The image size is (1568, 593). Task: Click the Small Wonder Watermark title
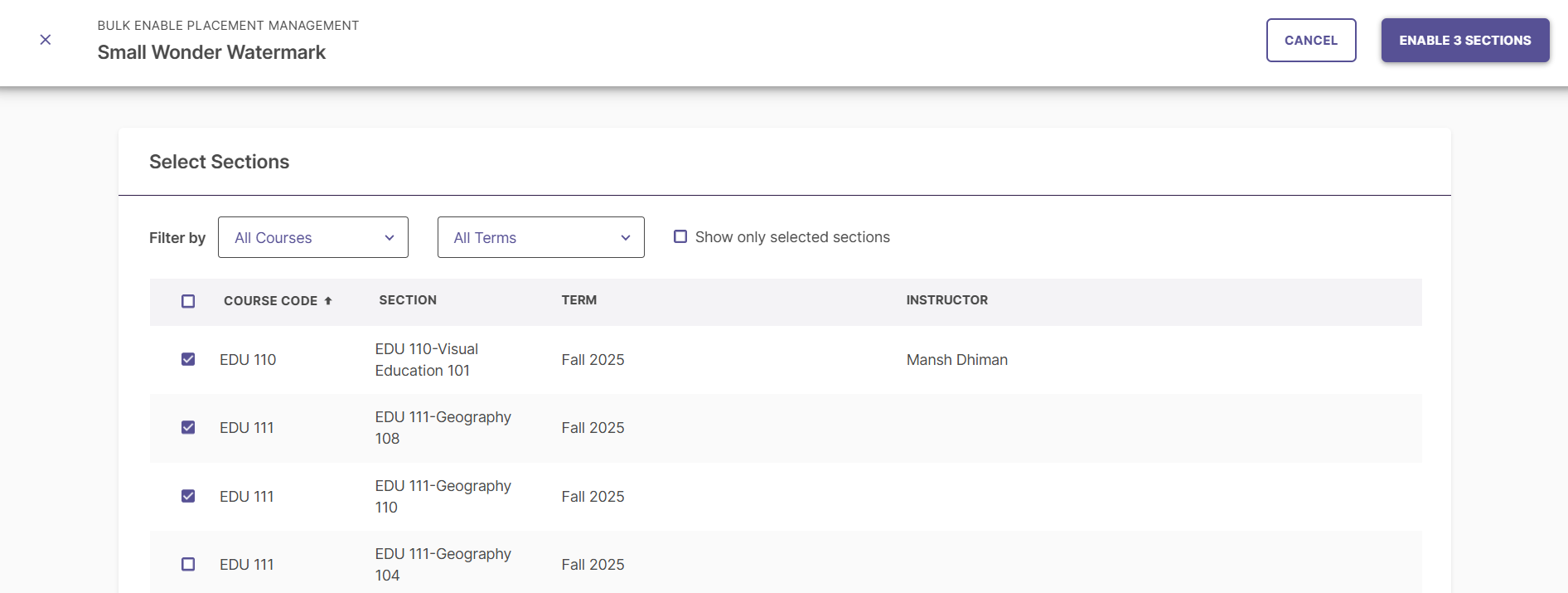point(211,52)
